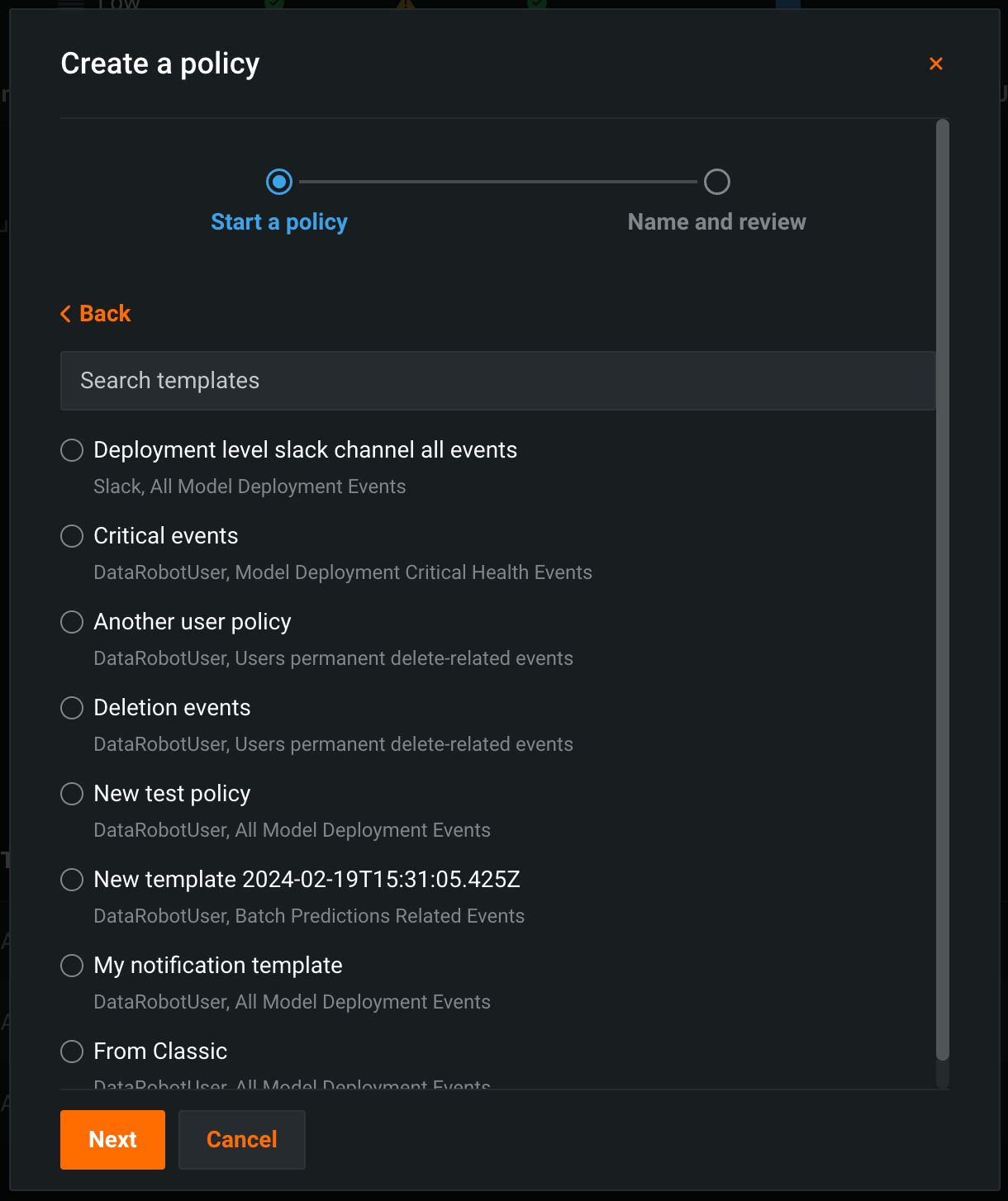Click the Cancel button
The height and width of the screenshot is (1201, 1008).
pos(241,1140)
